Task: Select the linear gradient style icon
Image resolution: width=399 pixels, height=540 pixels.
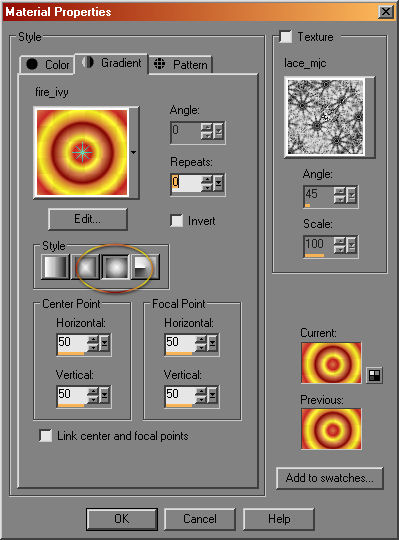Action: pos(55,267)
